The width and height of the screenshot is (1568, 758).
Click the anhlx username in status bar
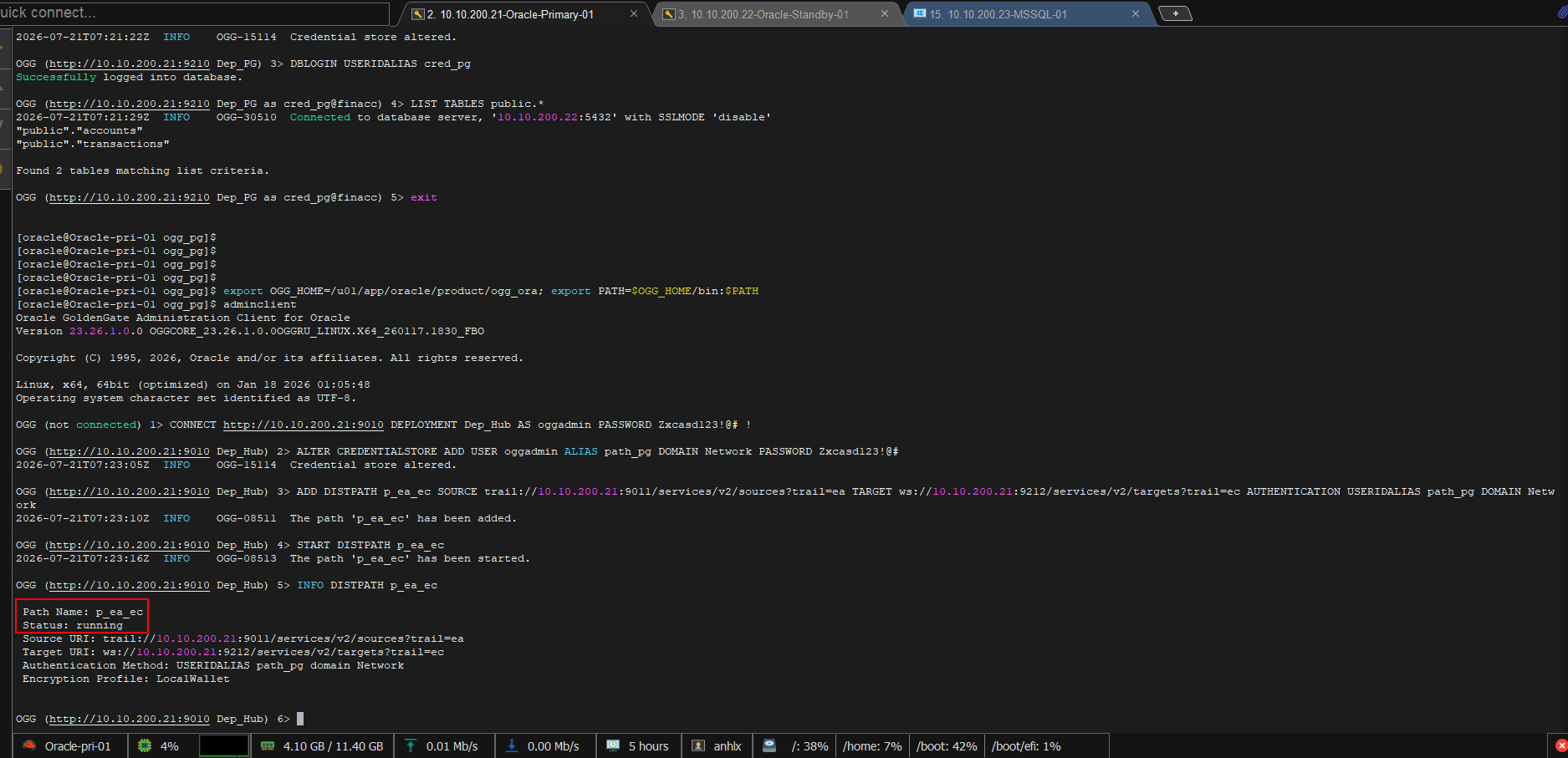(x=728, y=746)
